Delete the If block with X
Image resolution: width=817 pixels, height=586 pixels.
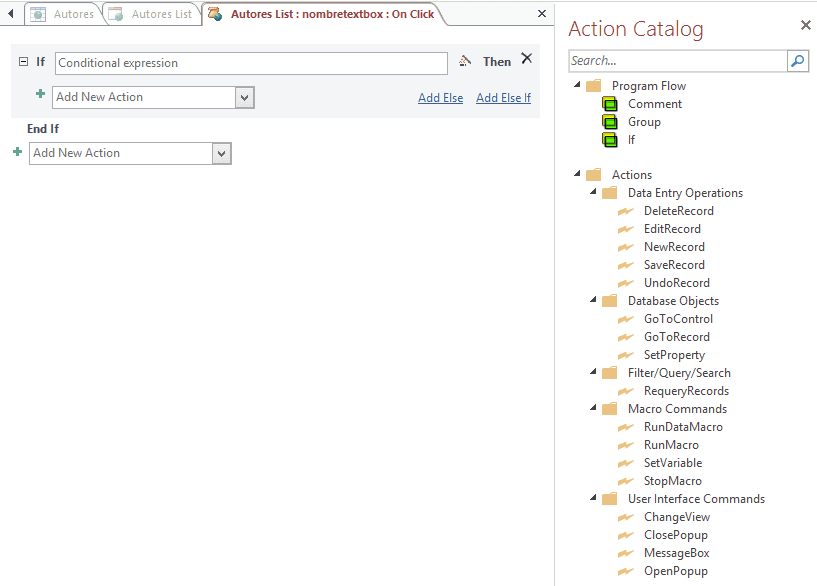[x=527, y=58]
